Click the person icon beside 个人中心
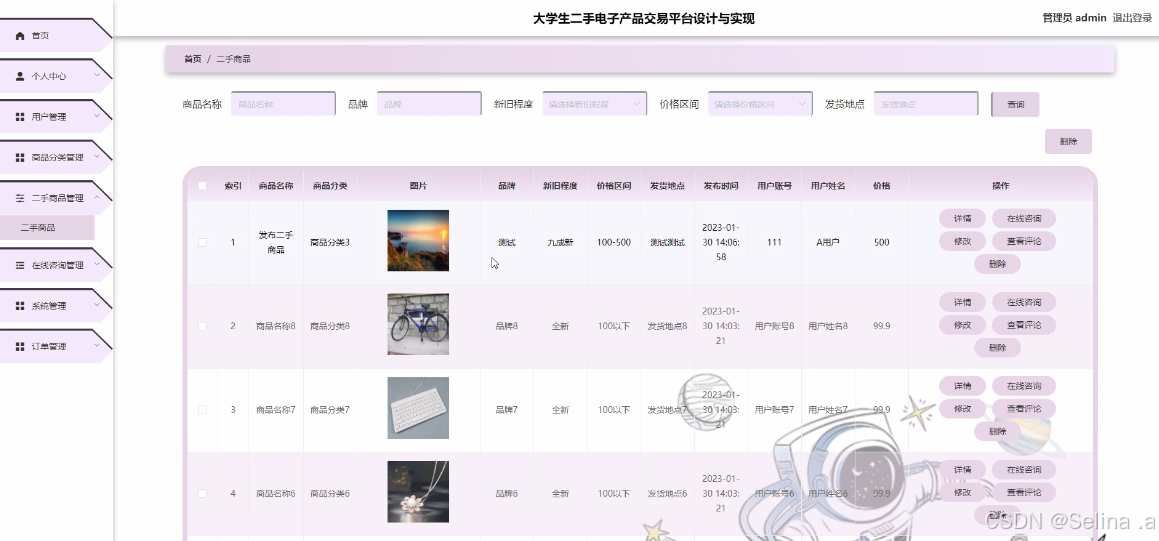The height and width of the screenshot is (541, 1159). coord(20,76)
